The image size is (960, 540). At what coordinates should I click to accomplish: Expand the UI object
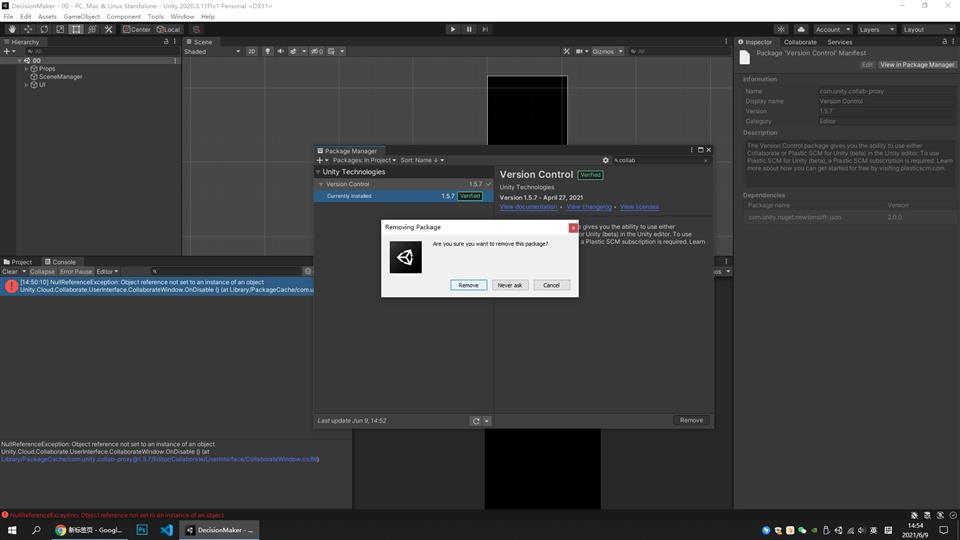click(x=26, y=84)
